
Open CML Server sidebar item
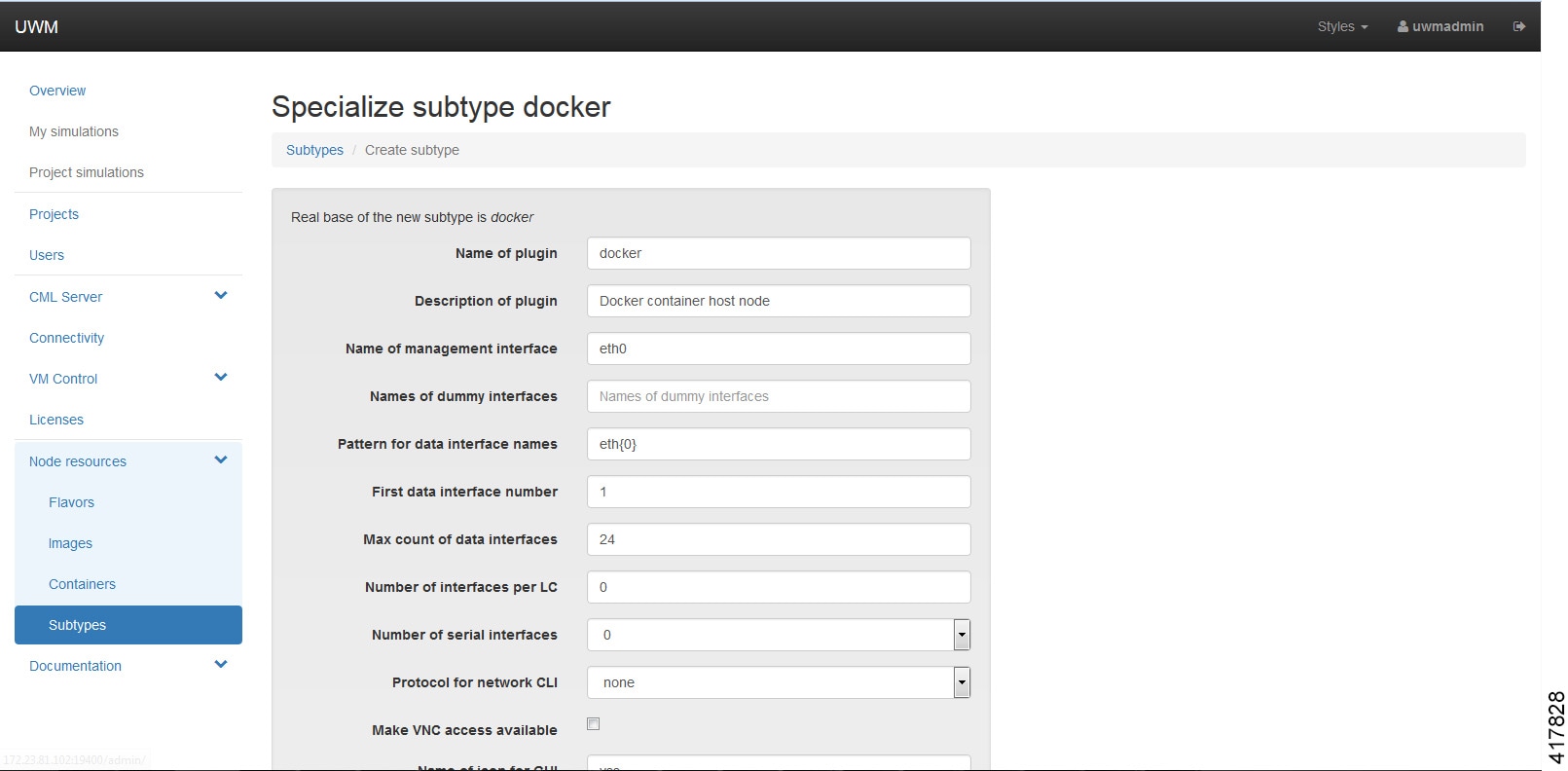(x=65, y=297)
